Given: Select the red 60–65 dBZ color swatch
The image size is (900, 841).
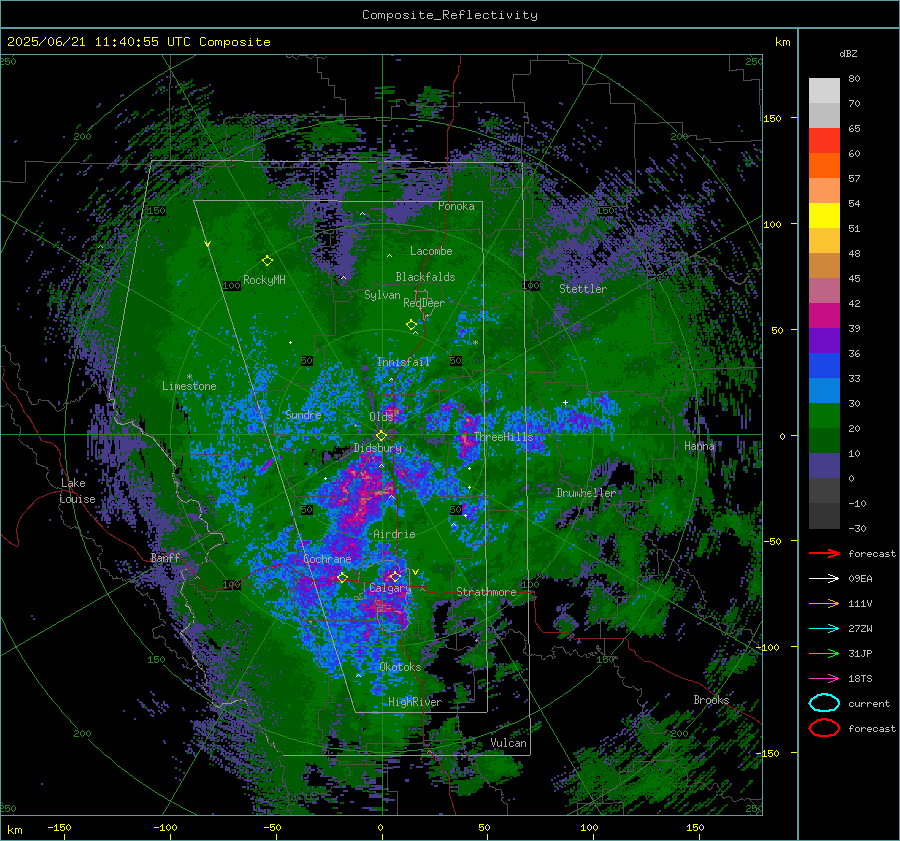Looking at the screenshot, I should coord(824,141).
